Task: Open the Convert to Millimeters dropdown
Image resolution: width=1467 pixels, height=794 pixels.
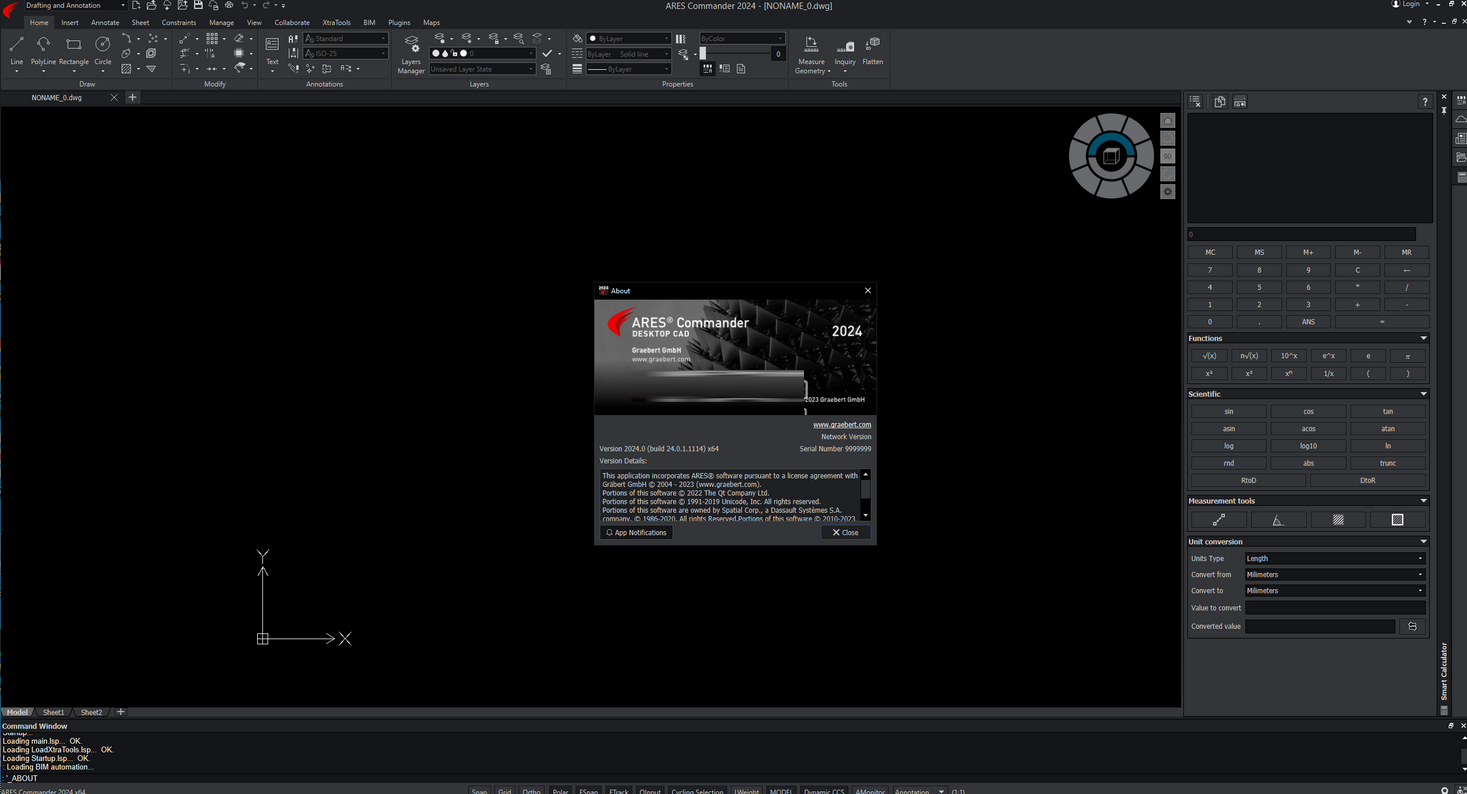Action: tap(1335, 591)
